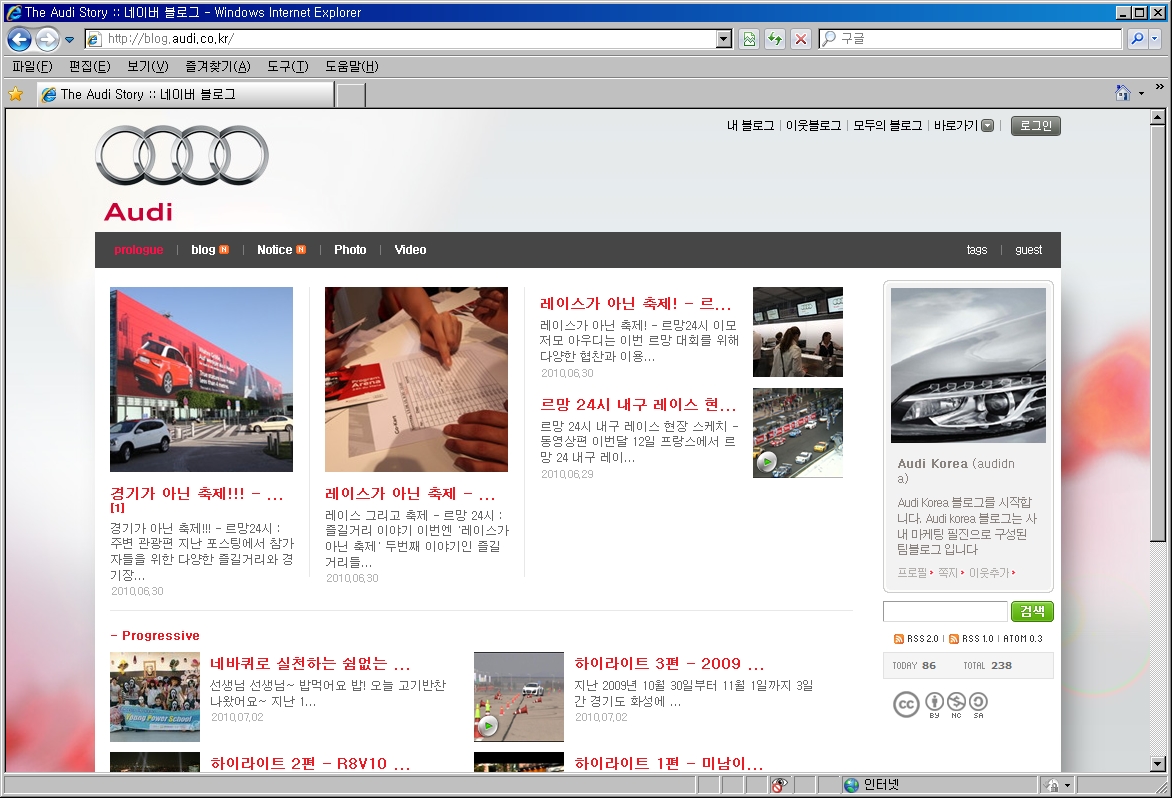Play the 하이라이트 3편 video thumbnail

tap(519, 696)
